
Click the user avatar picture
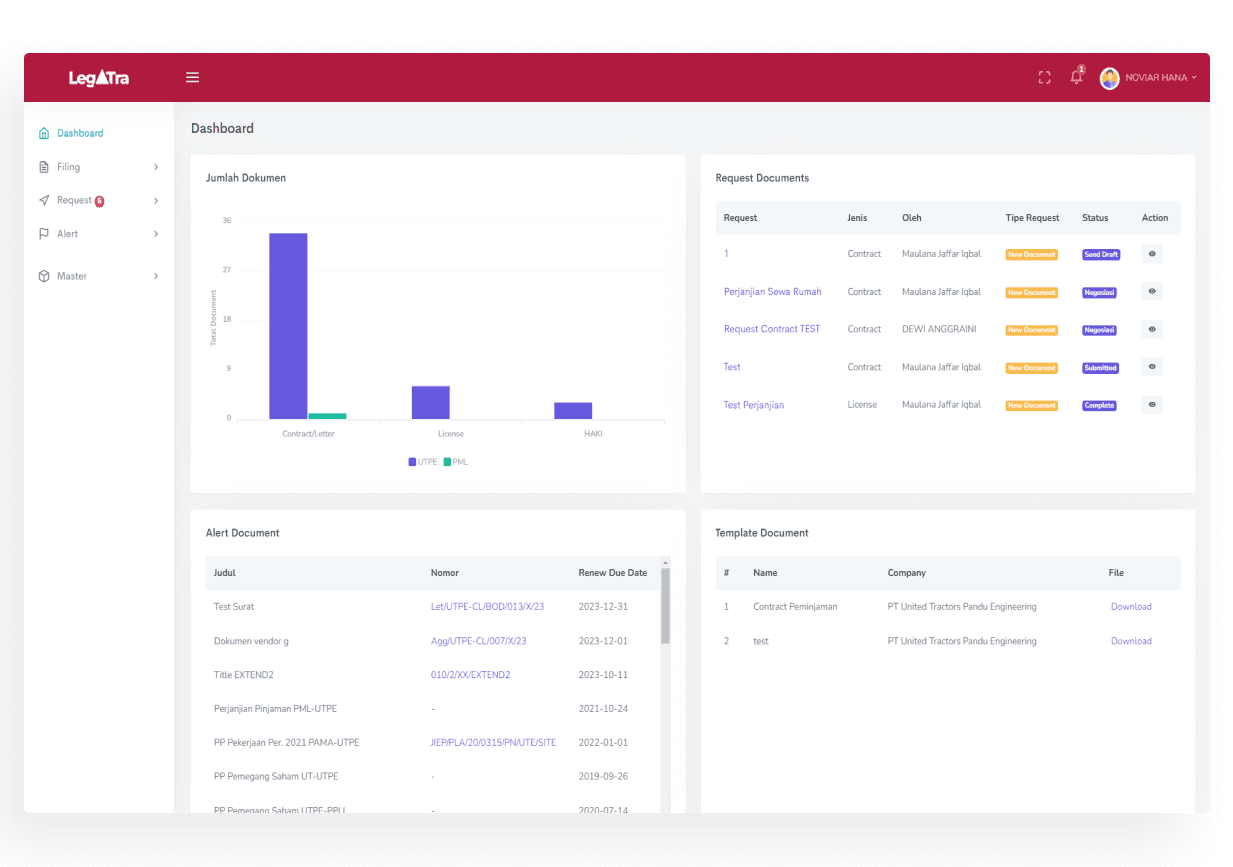pos(1109,78)
